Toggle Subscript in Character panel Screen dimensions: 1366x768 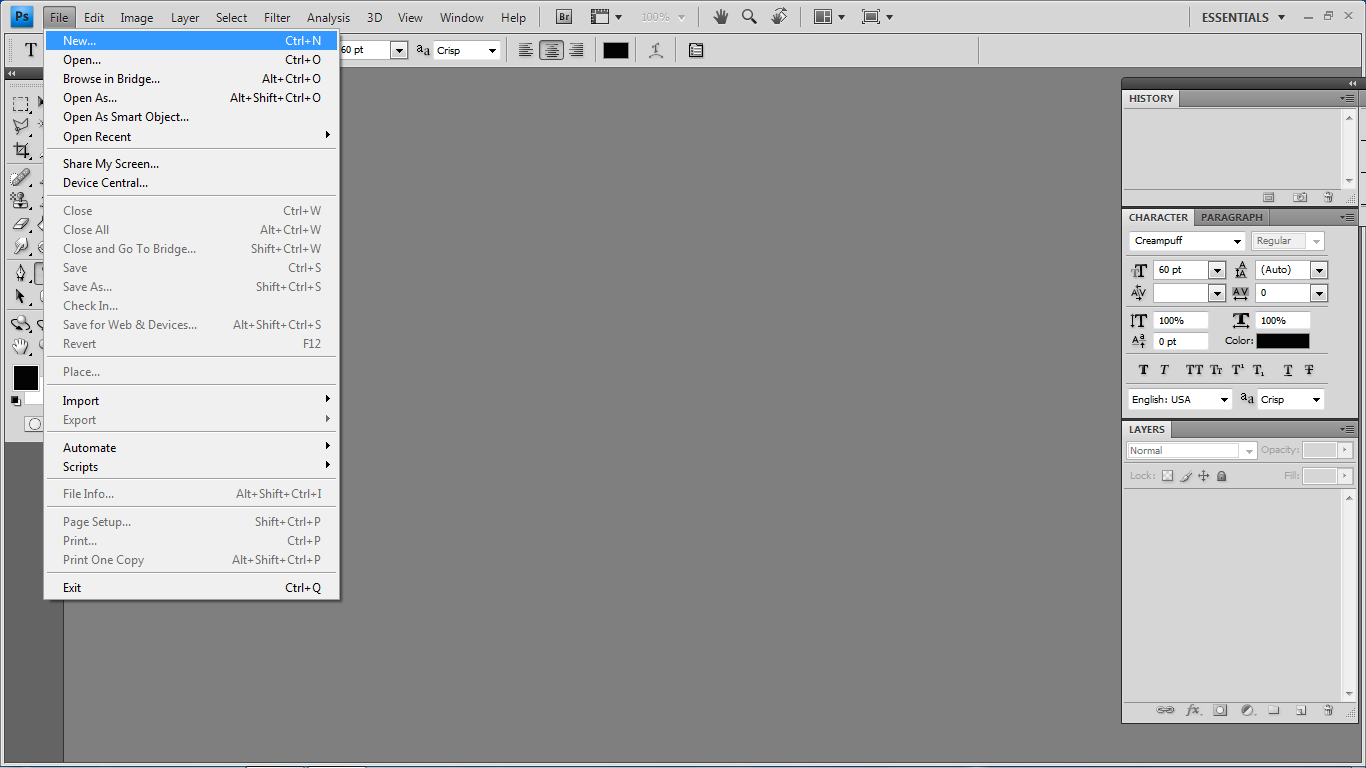(x=1259, y=370)
